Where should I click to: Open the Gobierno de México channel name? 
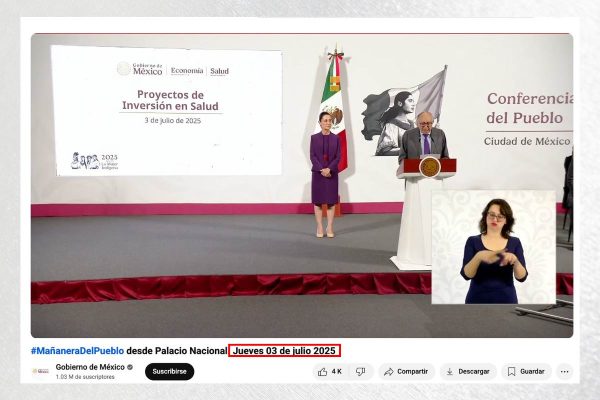[90, 367]
